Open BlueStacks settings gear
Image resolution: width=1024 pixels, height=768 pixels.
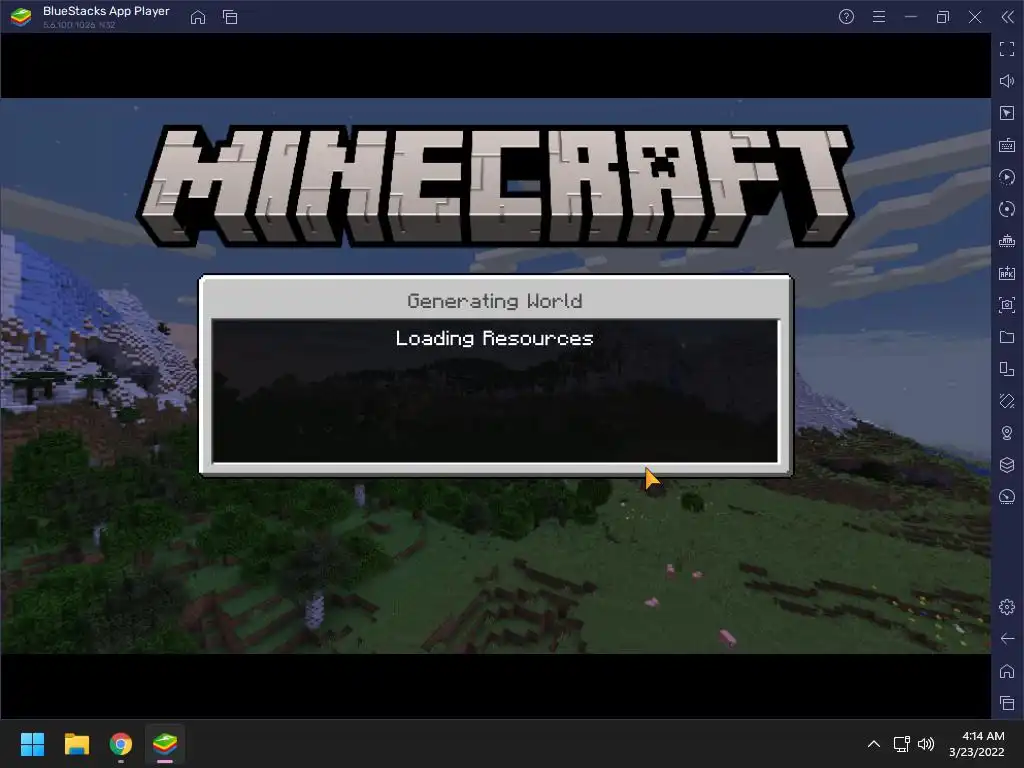(1007, 607)
